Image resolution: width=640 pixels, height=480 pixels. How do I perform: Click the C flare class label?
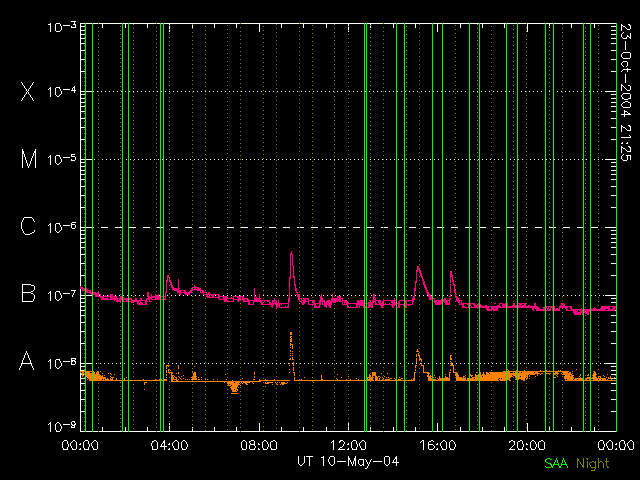28,227
